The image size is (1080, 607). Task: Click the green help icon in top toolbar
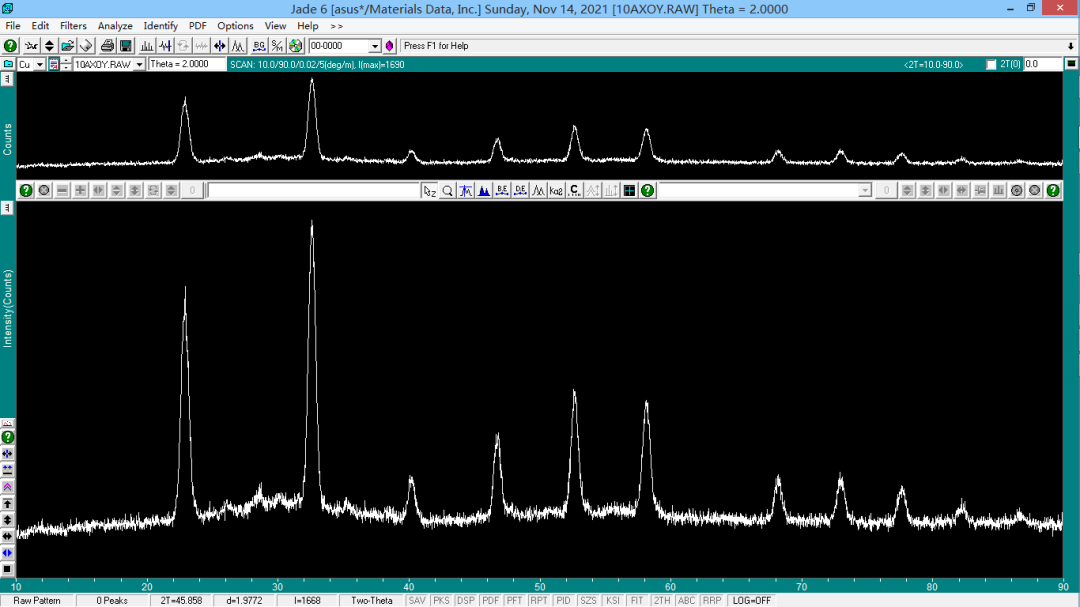(x=11, y=46)
